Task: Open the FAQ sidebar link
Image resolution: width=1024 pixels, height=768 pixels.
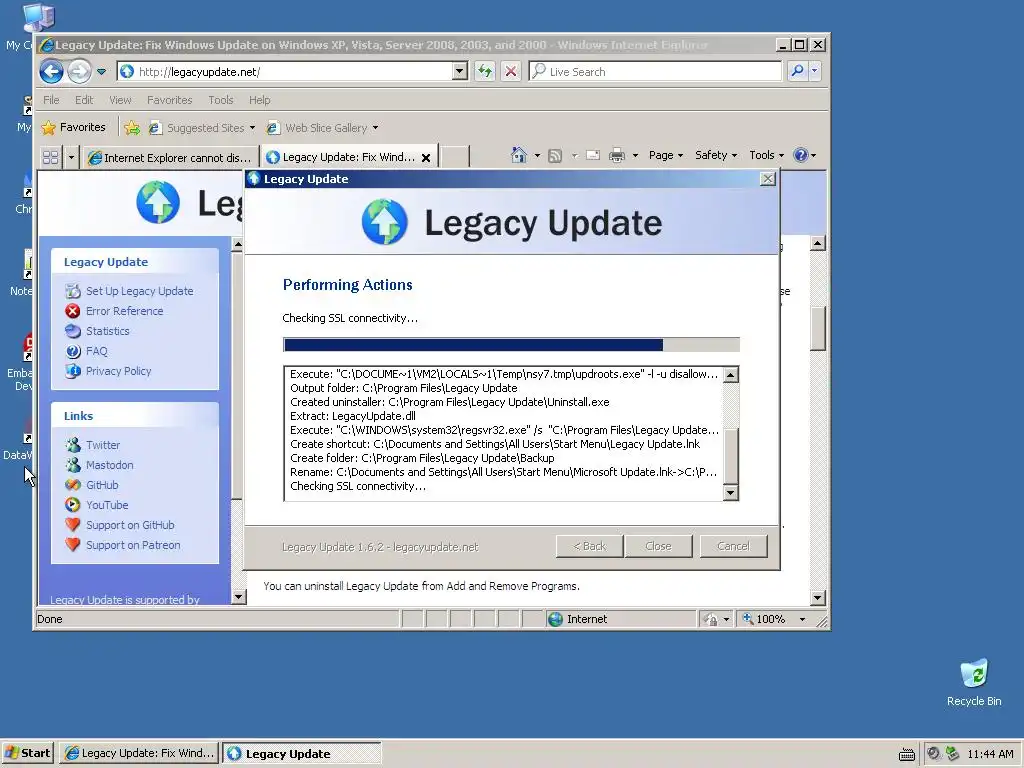Action: [x=96, y=351]
